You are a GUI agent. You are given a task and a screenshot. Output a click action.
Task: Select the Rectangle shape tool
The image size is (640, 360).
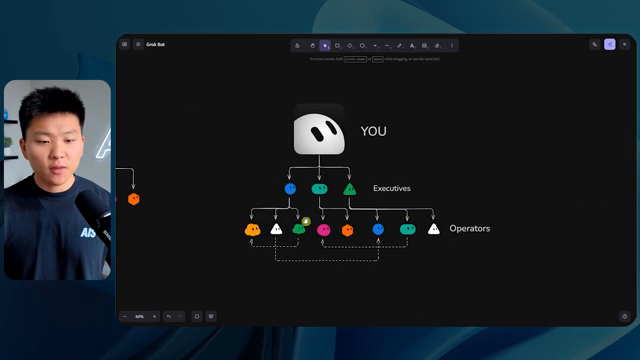pos(338,46)
